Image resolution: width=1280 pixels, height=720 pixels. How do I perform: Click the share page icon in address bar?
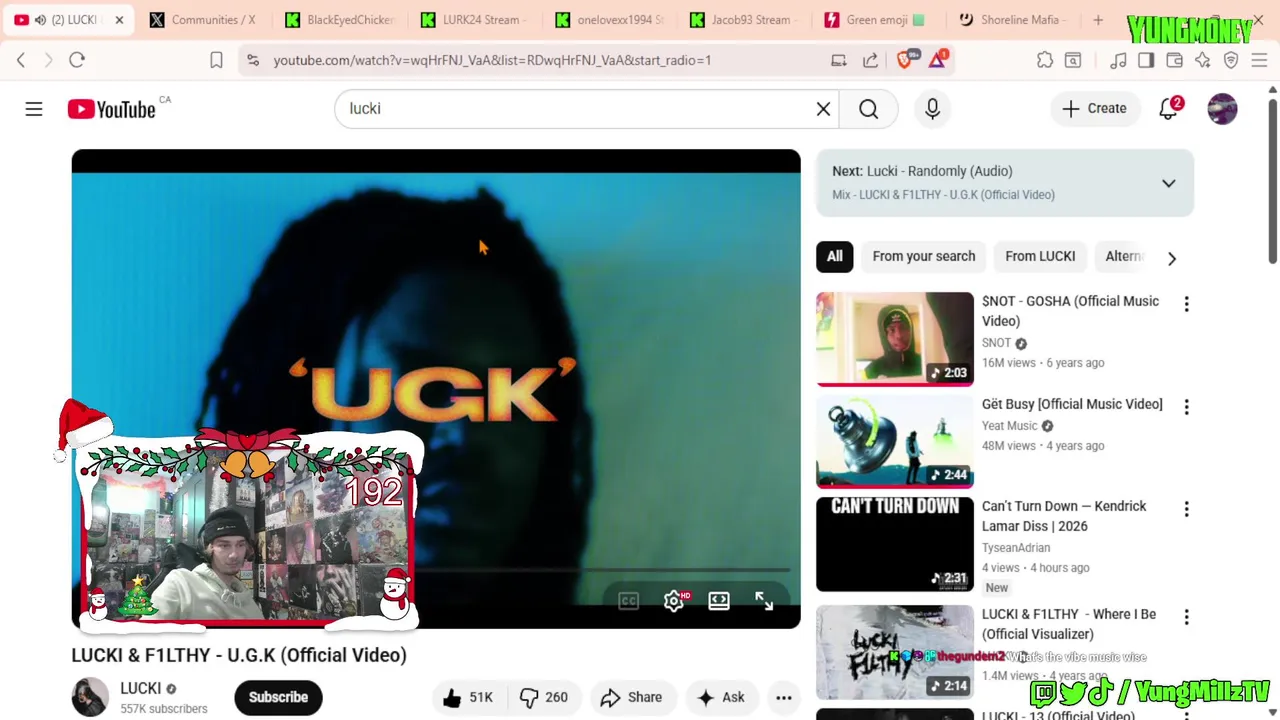click(x=871, y=60)
